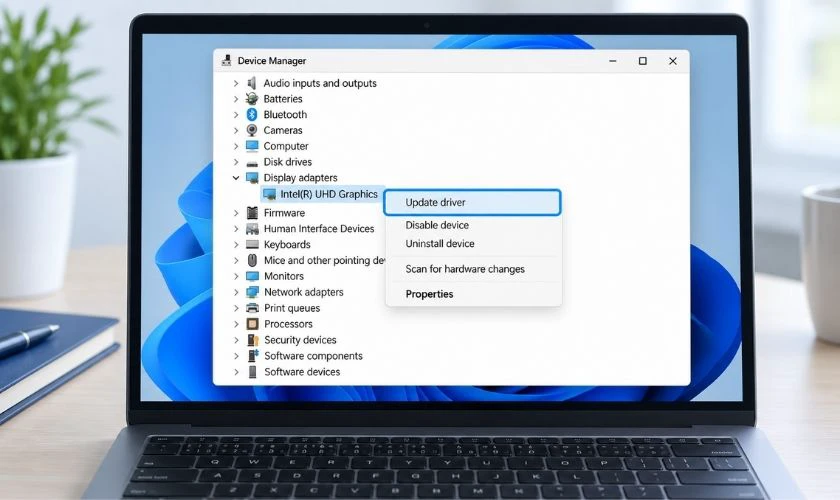This screenshot has height=500, width=840.
Task: Click the Display adapters icon
Action: pos(252,178)
